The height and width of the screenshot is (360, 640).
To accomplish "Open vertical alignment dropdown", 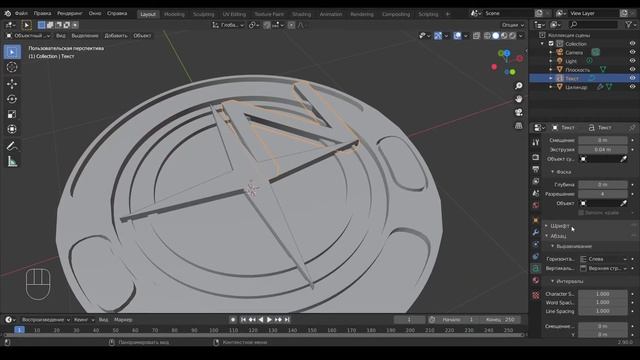I will coord(603,268).
